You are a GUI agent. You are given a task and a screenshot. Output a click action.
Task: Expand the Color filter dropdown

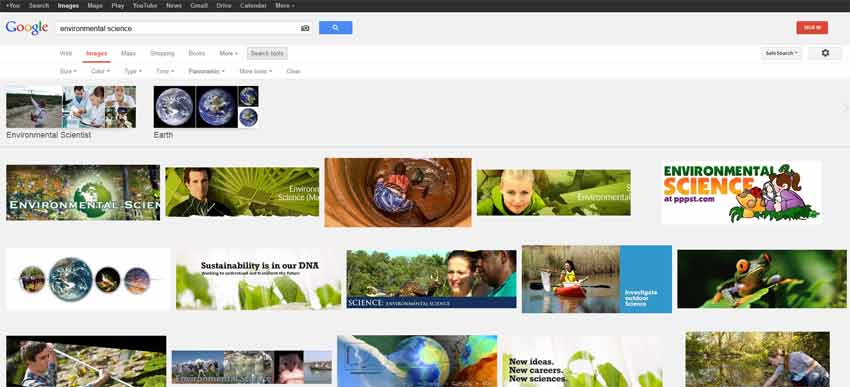tap(100, 71)
